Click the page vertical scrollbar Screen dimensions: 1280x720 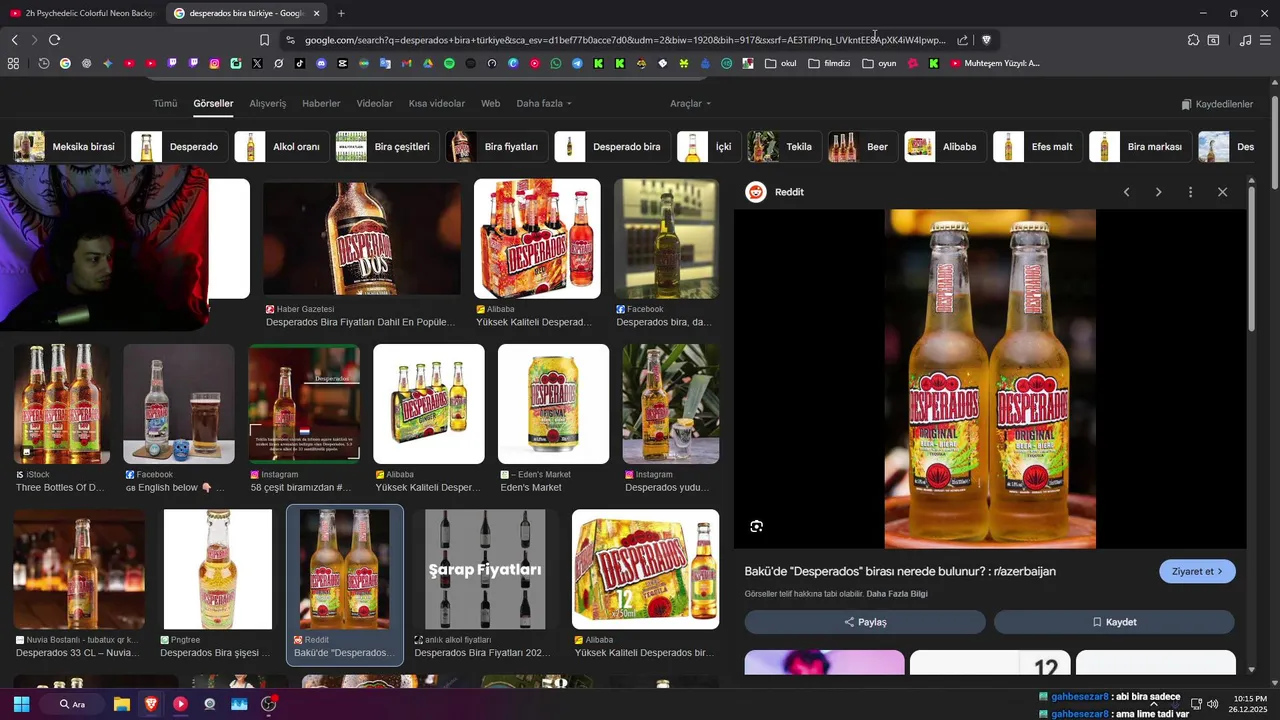click(1274, 140)
